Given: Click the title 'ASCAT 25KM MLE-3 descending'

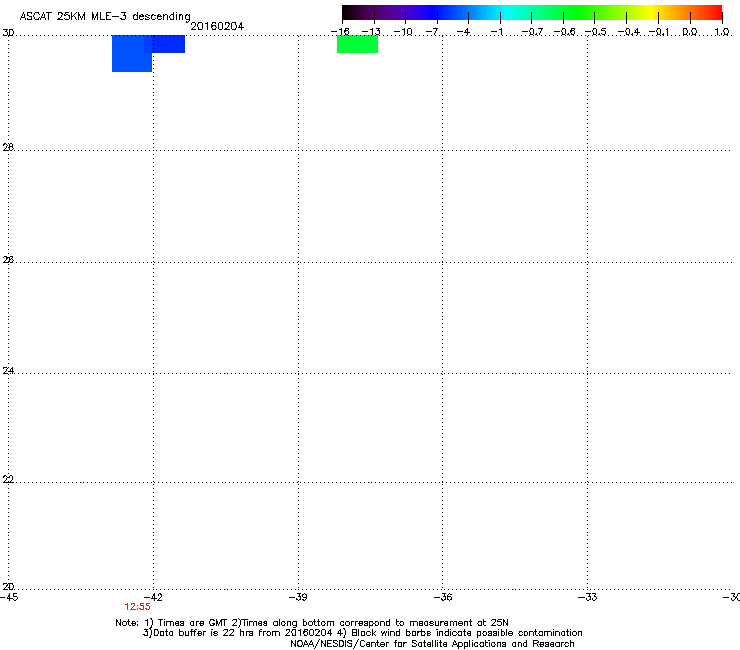Looking at the screenshot, I should coord(105,16).
